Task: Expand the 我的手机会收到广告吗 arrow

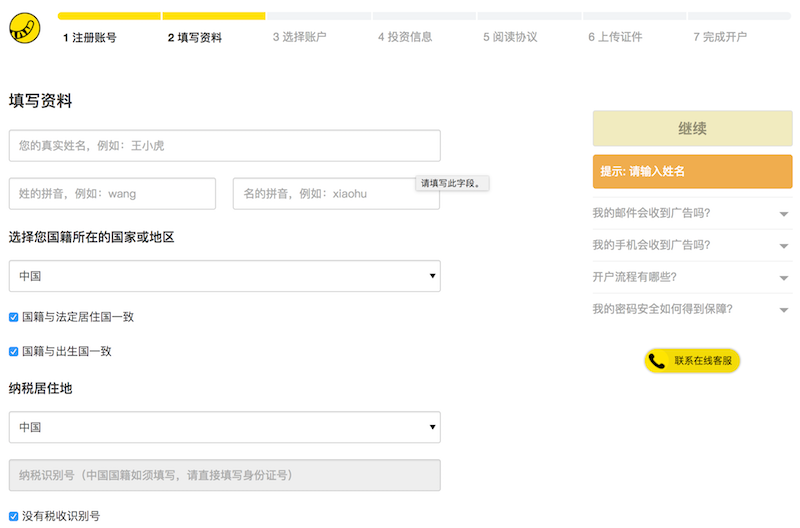Action: click(x=784, y=246)
